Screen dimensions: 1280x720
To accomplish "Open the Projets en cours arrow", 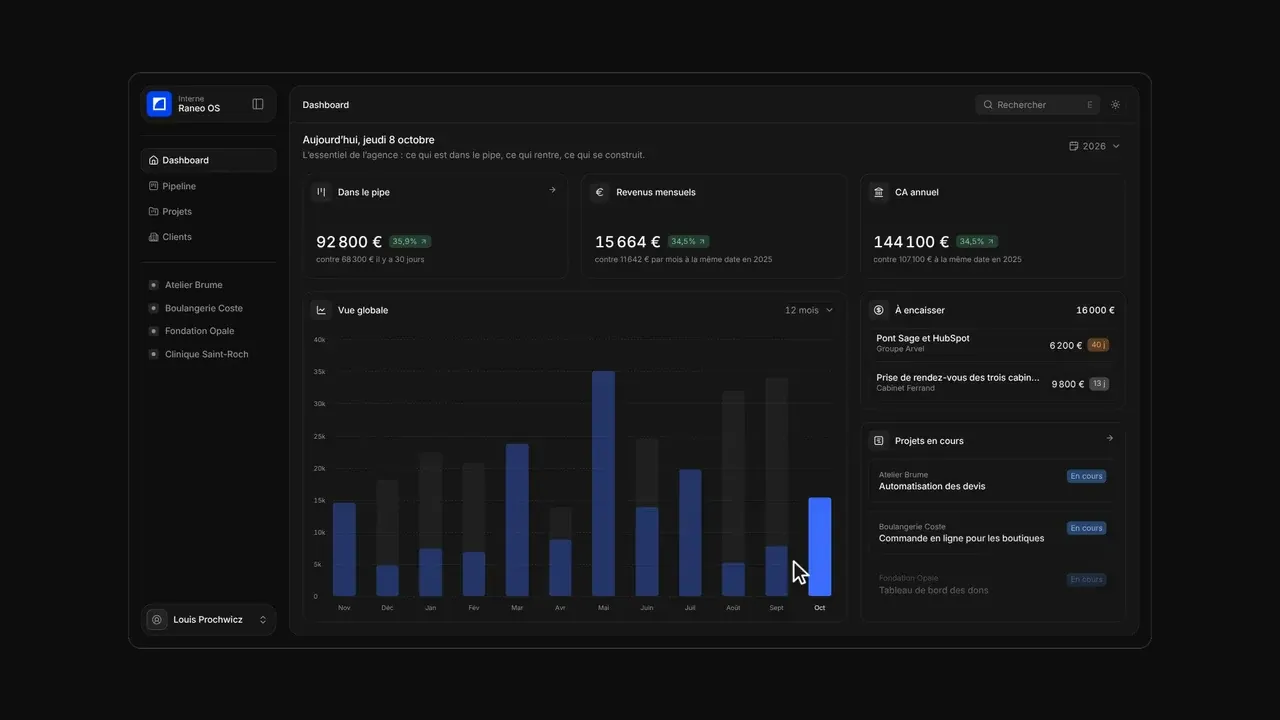I will tap(1109, 438).
